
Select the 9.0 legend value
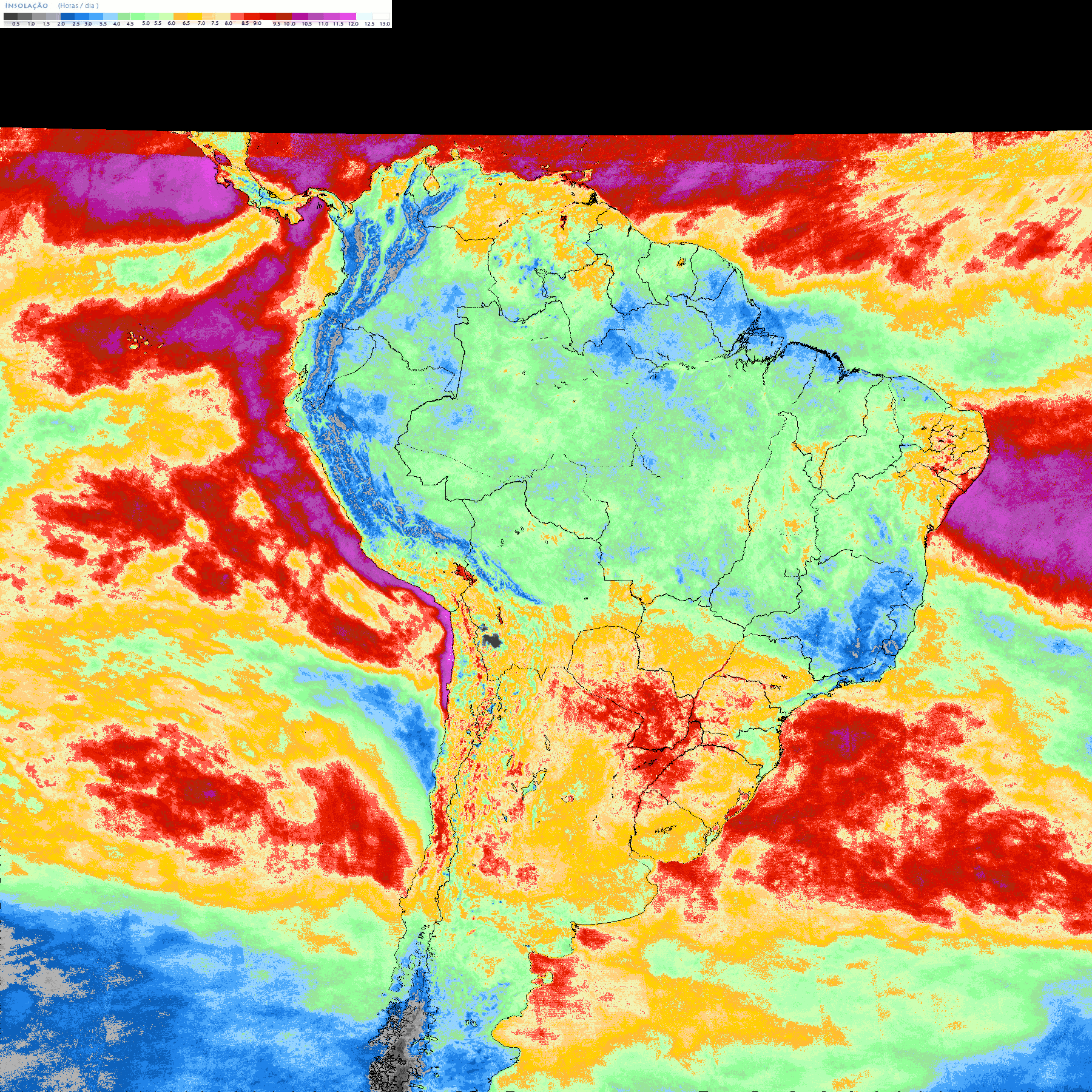257,23
